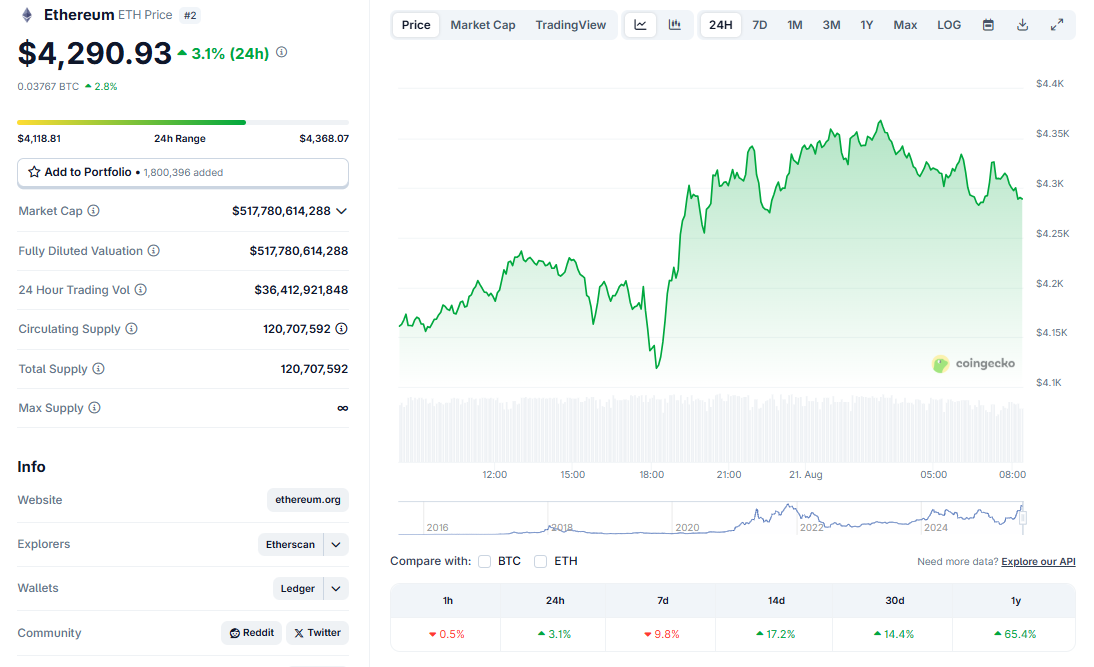This screenshot has width=1094, height=667.
Task: Click the historical range navigator chart
Action: click(710, 518)
